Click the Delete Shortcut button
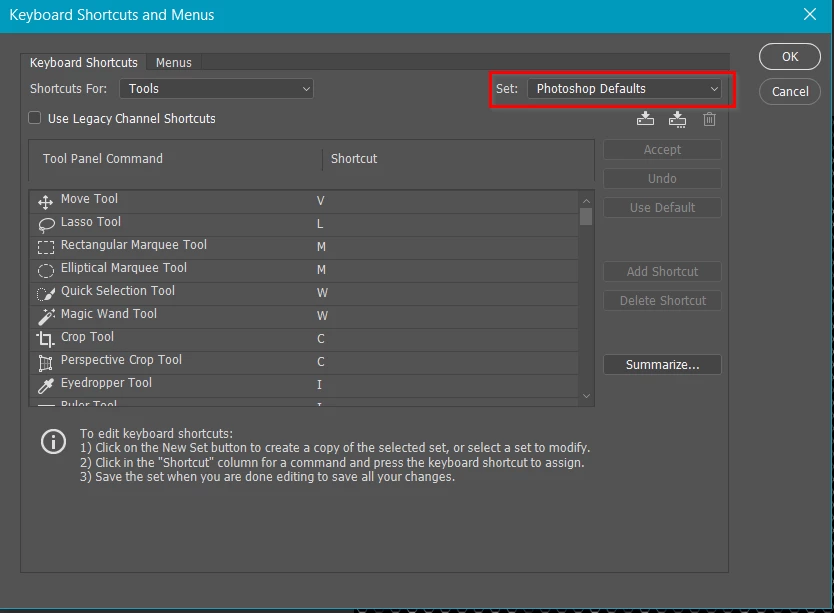 coord(662,301)
